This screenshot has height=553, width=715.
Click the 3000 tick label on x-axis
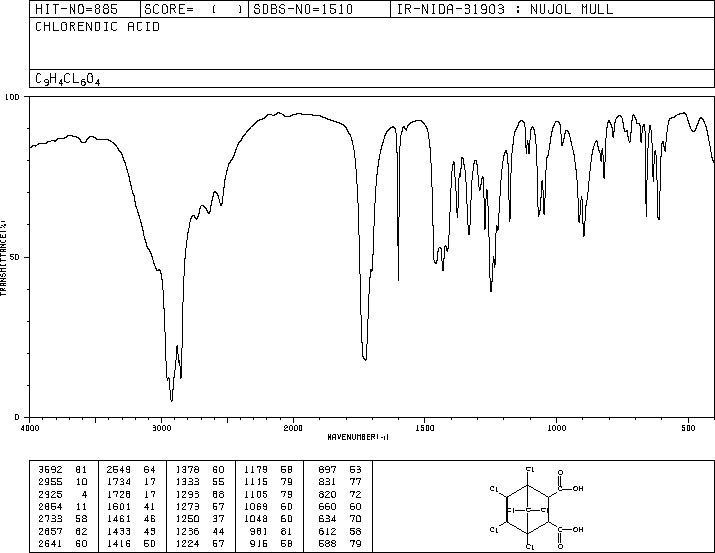coord(161,428)
